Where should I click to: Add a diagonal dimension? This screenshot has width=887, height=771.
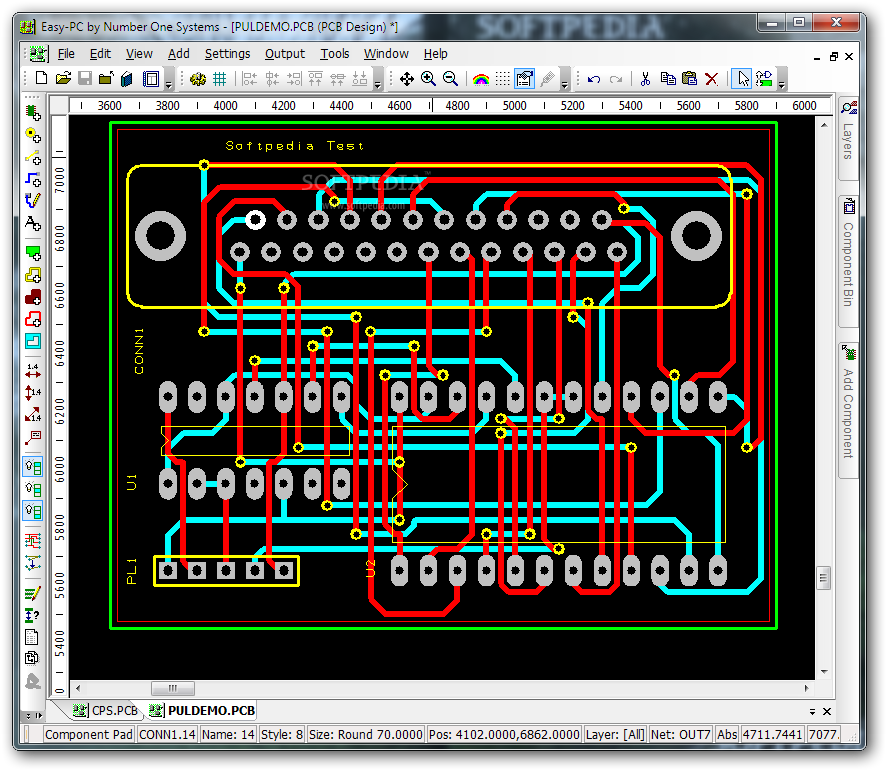click(x=33, y=415)
